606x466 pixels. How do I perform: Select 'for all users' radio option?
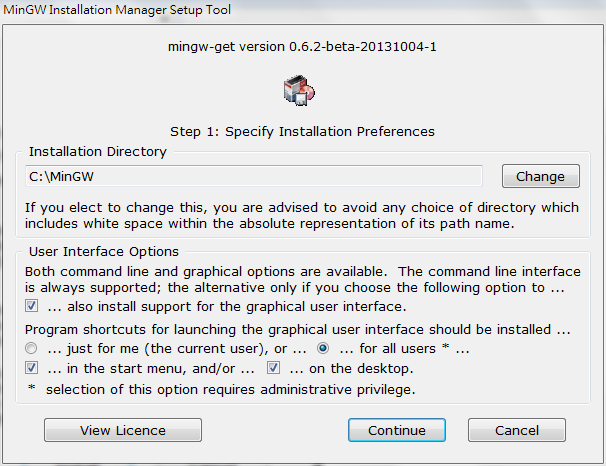(x=323, y=348)
